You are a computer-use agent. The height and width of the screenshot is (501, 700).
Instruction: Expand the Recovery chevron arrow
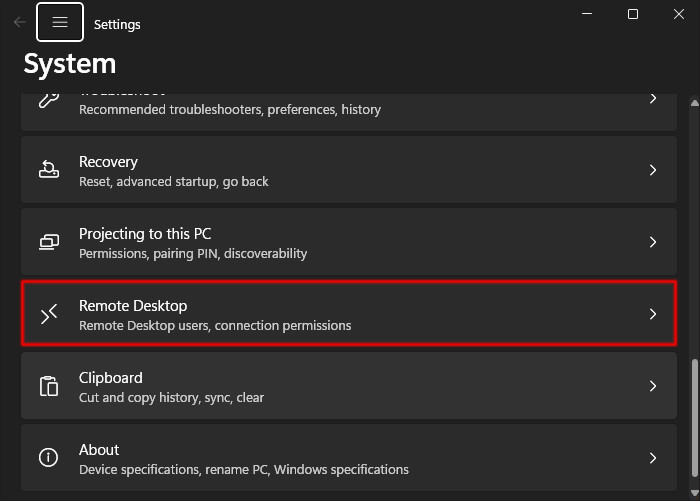point(653,170)
